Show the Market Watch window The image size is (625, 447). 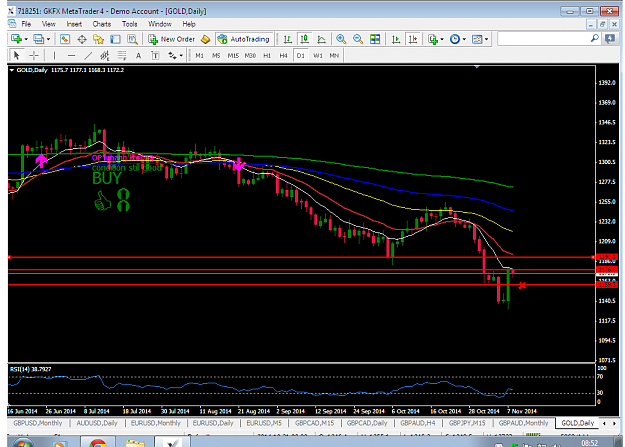65,39
